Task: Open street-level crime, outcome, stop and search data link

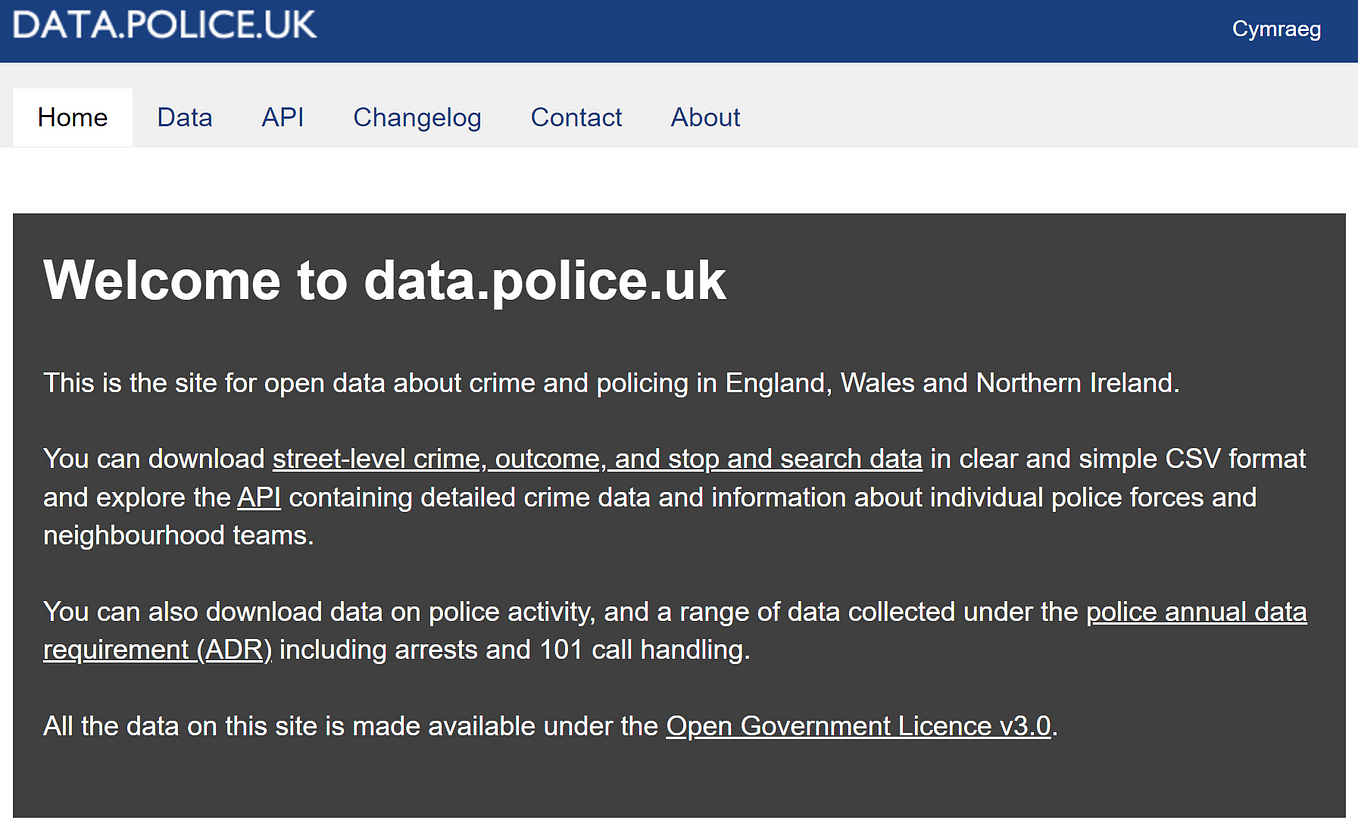Action: (597, 459)
